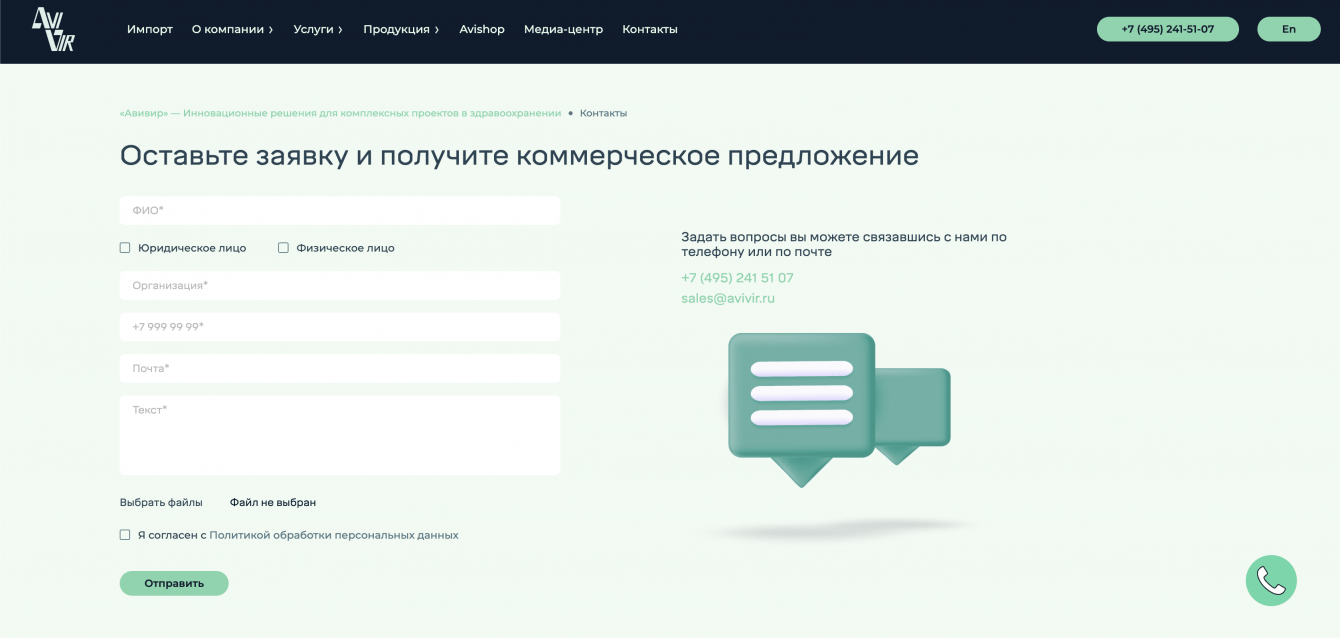
Task: Click the Контакты breadcrumb text
Action: [603, 113]
